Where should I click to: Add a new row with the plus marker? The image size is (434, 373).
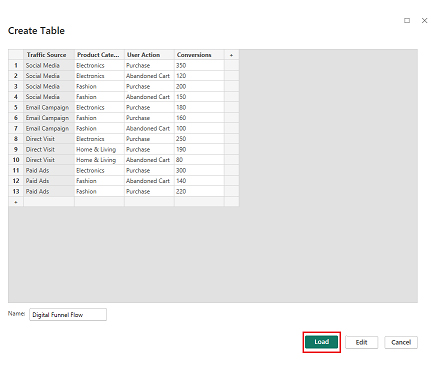16,202
